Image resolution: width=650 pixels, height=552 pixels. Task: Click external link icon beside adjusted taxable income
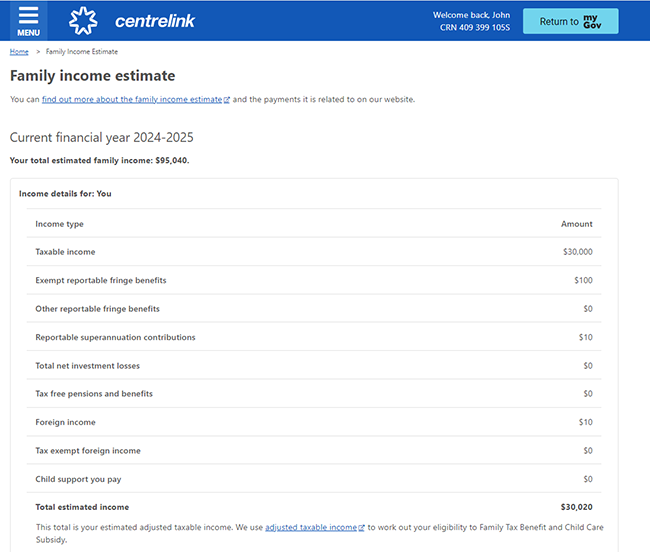click(x=361, y=528)
